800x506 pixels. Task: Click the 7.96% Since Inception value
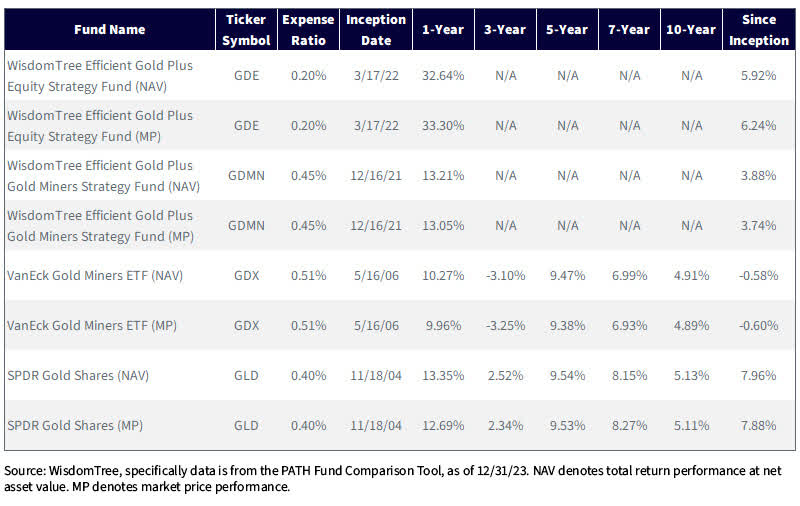click(760, 376)
